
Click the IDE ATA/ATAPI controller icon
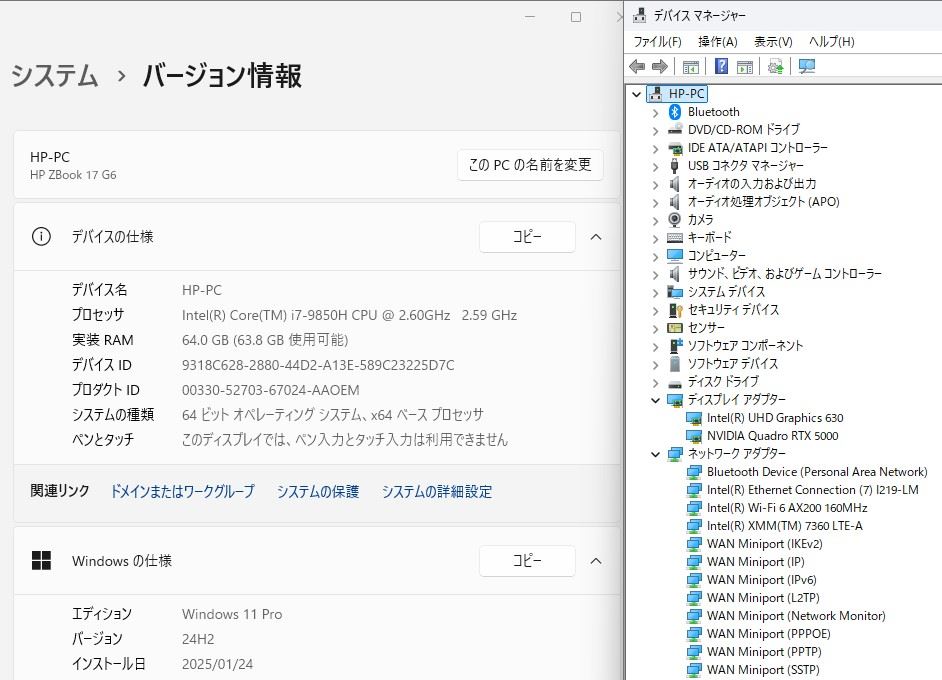(x=675, y=148)
